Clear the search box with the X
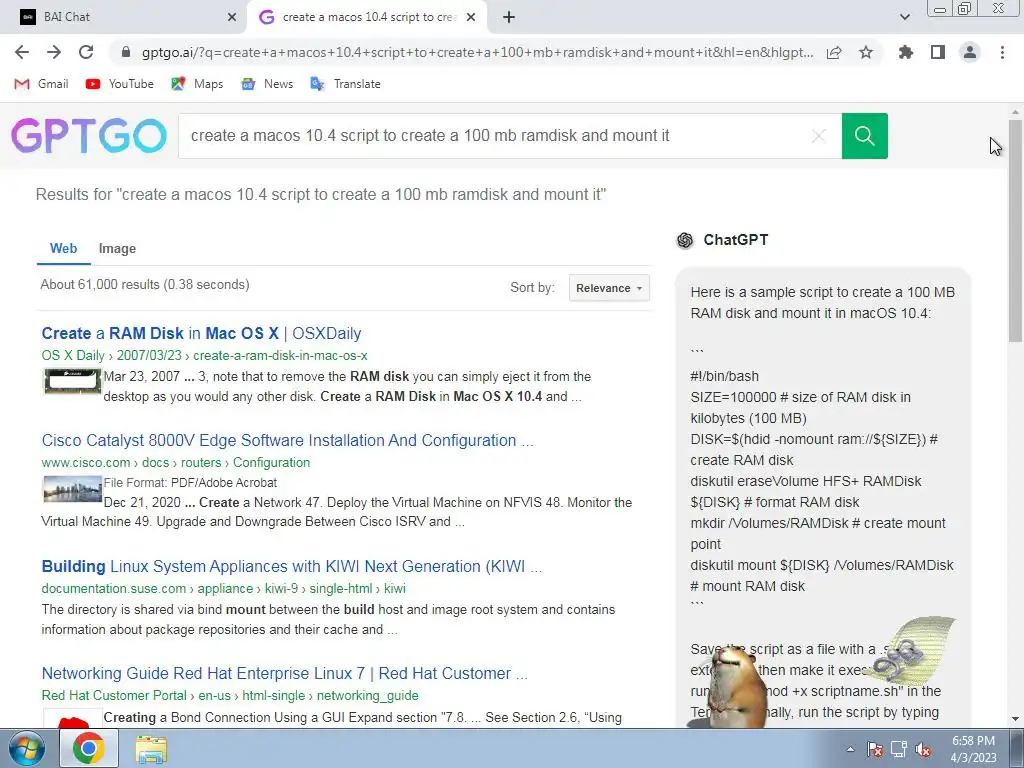This screenshot has width=1024, height=768. 818,136
